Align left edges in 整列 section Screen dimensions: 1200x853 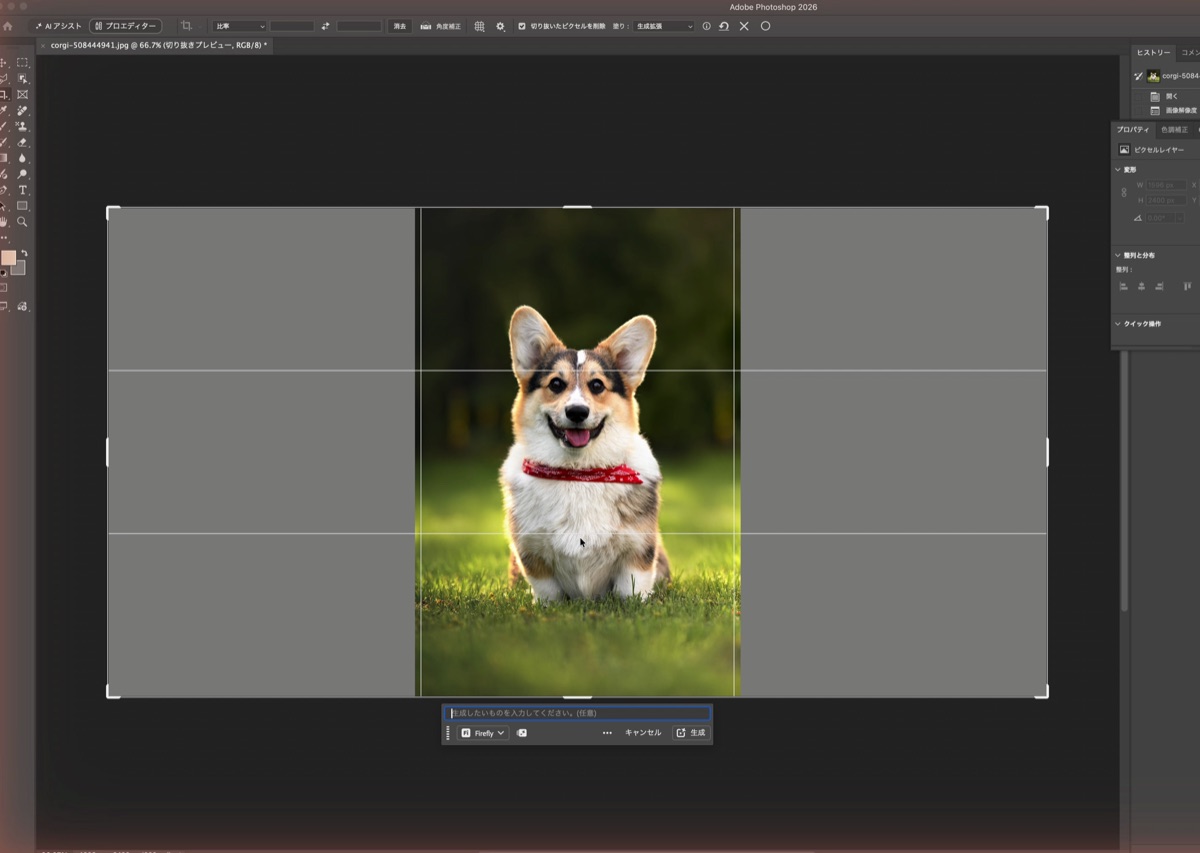[x=1123, y=286]
